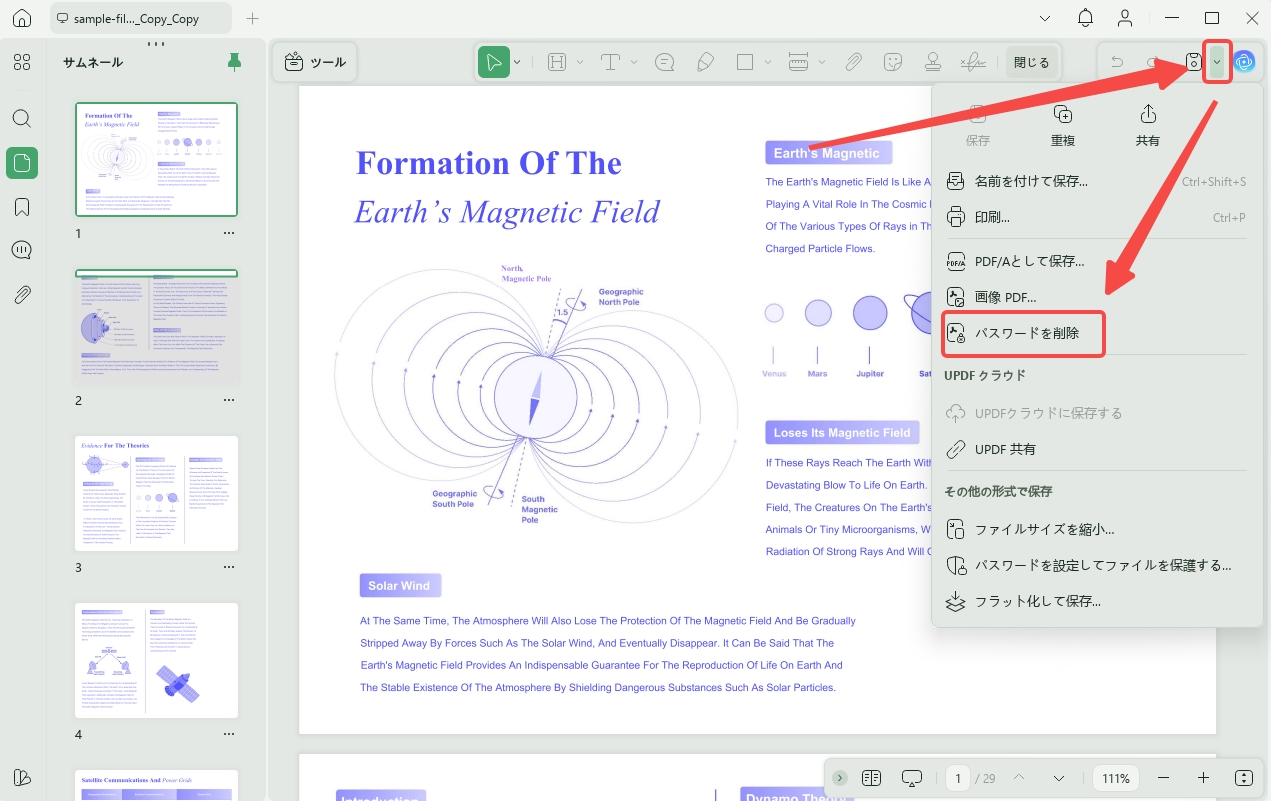Click the save disk icon in the toolbar

(1193, 62)
